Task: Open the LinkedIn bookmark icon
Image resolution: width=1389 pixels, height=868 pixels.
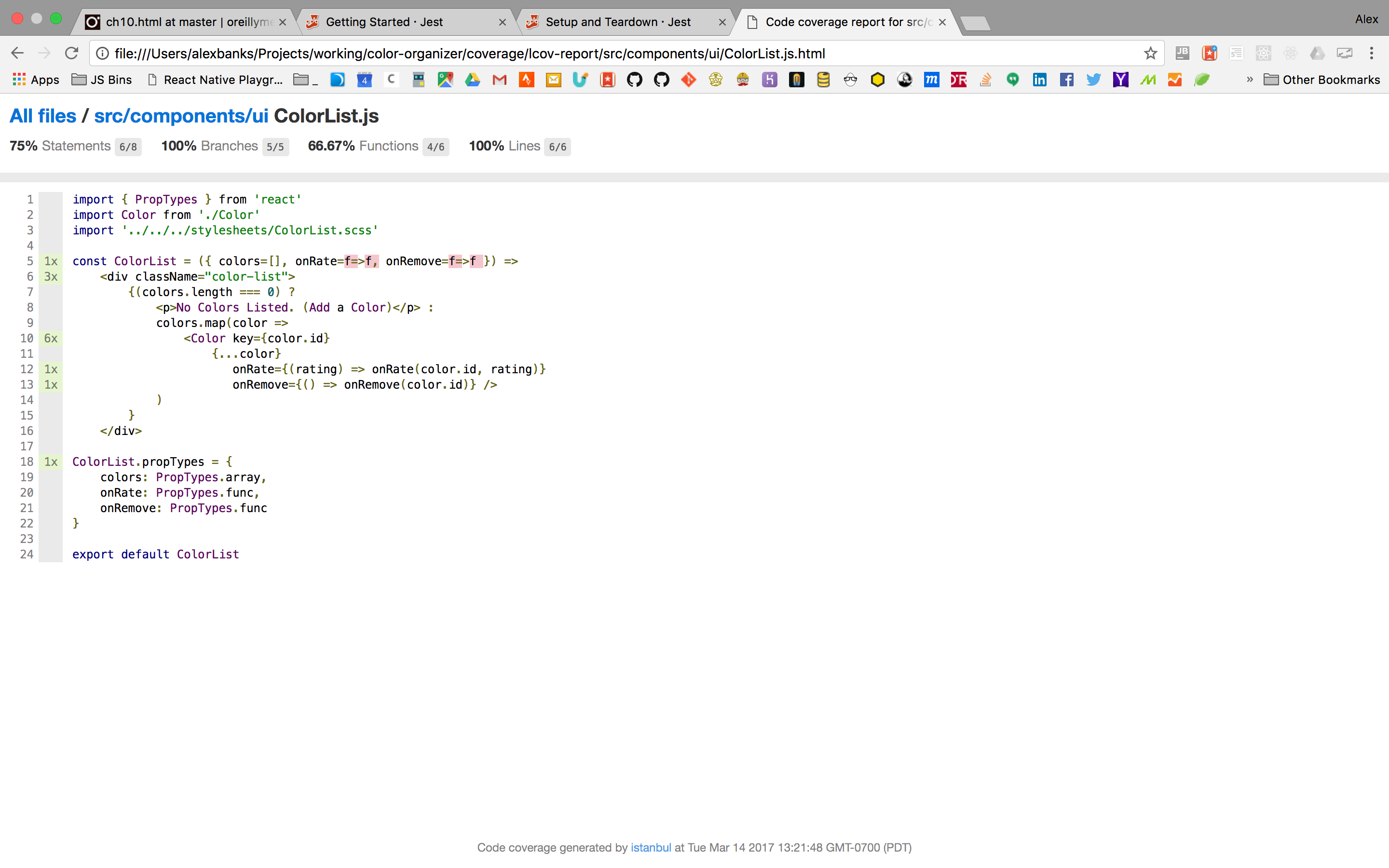Action: tap(1039, 80)
